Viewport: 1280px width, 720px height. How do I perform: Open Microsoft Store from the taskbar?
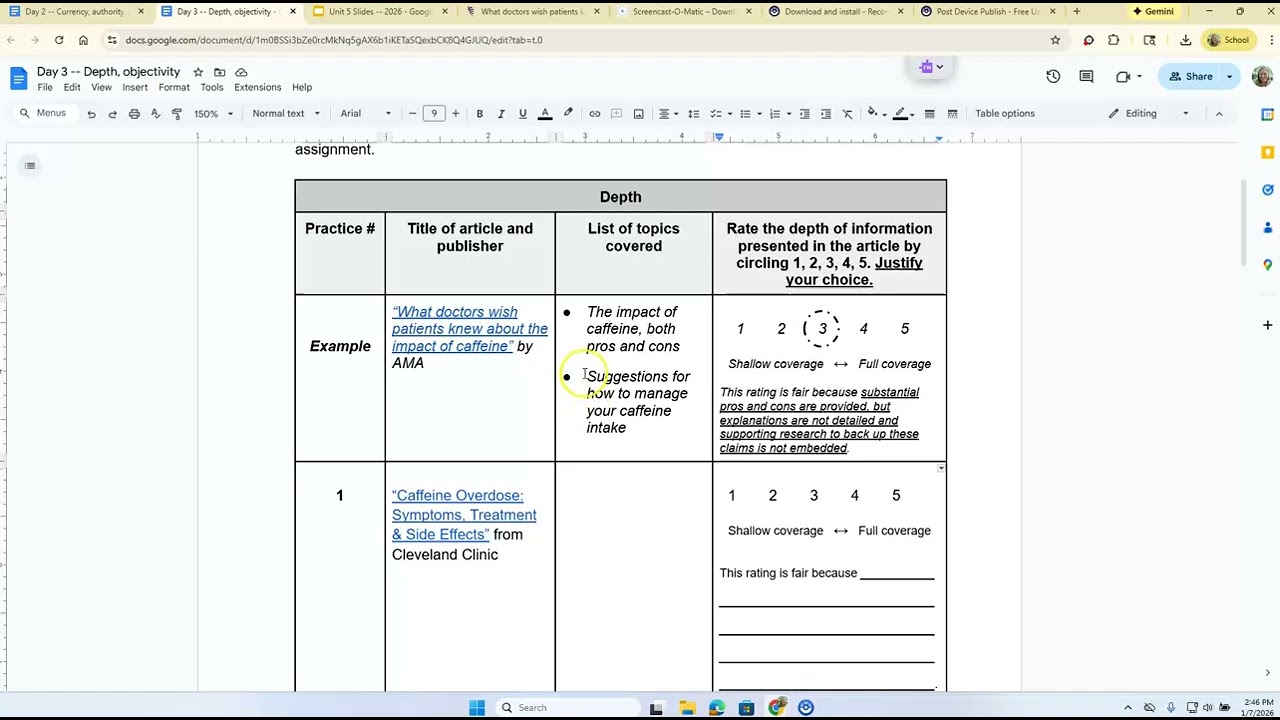point(746,708)
